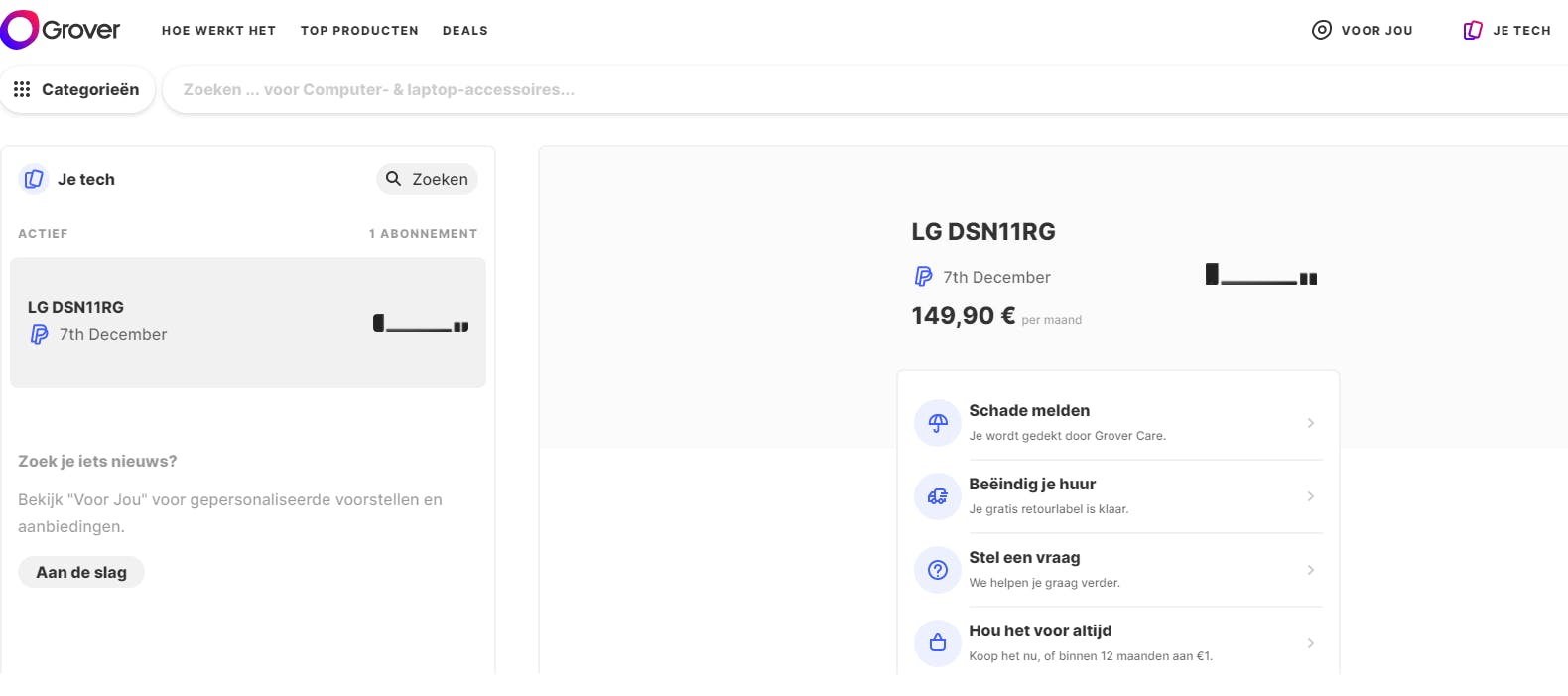This screenshot has height=696, width=1568.
Task: Click the Zoek je iets nieuws? heading
Action: click(97, 461)
